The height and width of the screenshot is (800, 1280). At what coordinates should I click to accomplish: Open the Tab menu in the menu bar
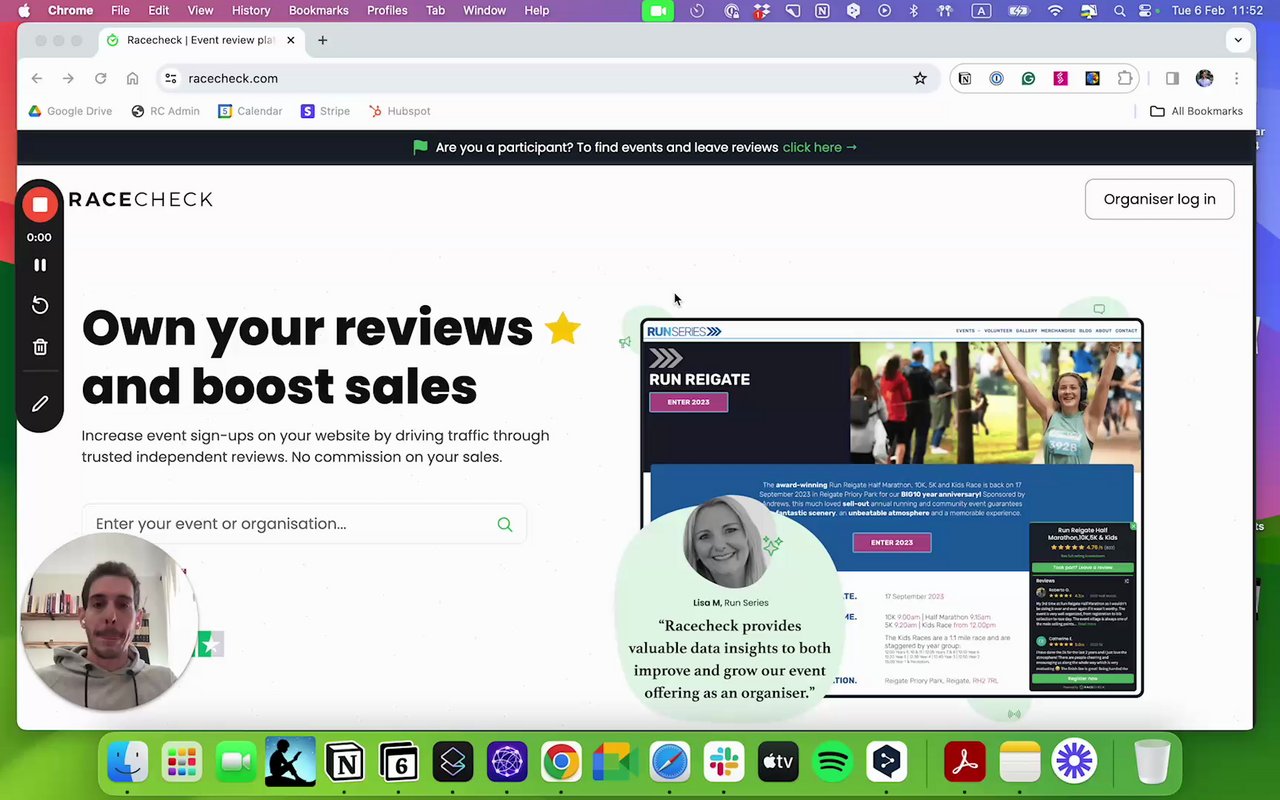435,10
